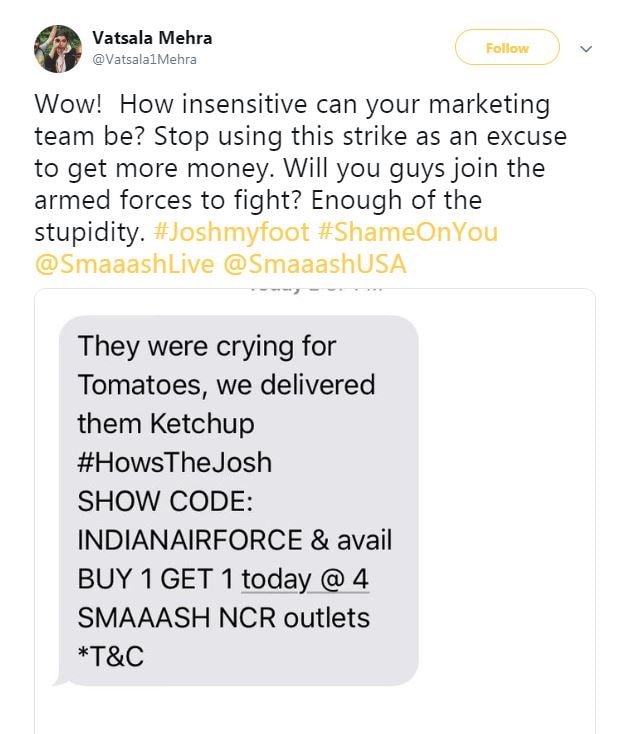
Task: Click the INDIANAIRFORCE promo code text
Action: click(190, 540)
